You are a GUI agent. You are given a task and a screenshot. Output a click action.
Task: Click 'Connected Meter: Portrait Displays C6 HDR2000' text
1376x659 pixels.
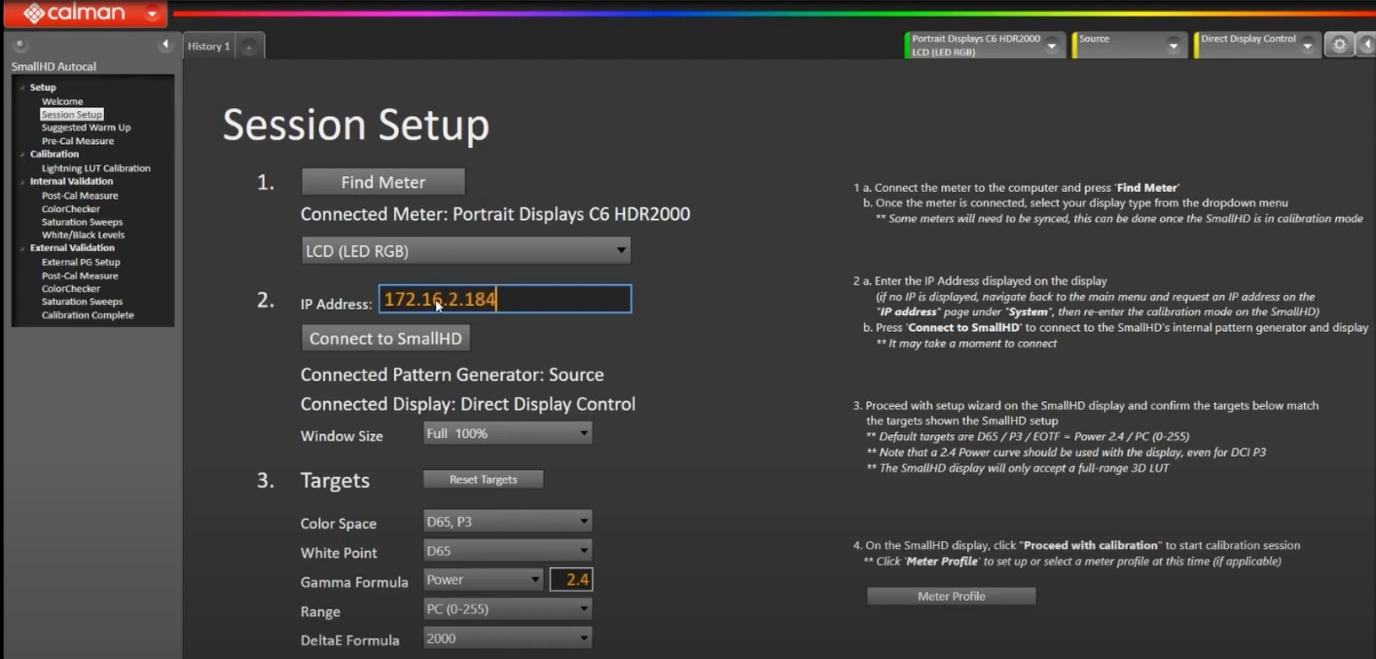pyautogui.click(x=495, y=214)
